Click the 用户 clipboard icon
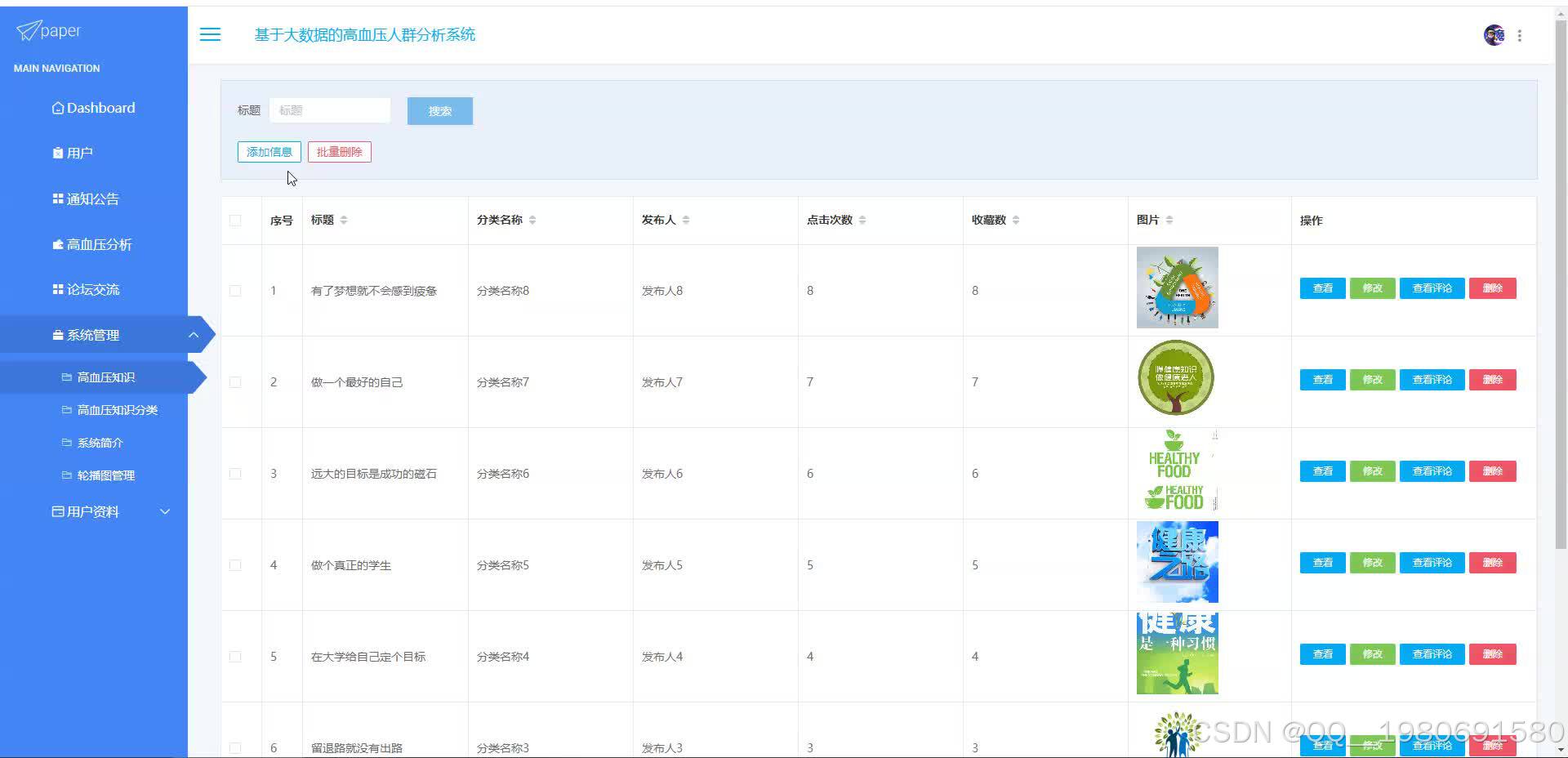 pos(57,153)
